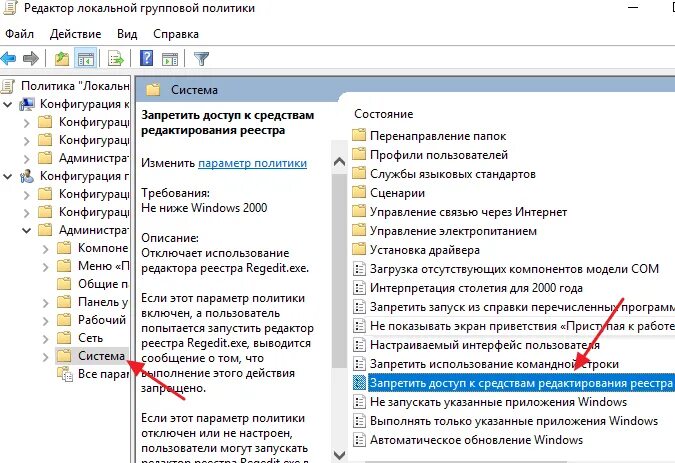This screenshot has width=675, height=463.
Task: Click the параметр политики link
Action: pos(252,163)
